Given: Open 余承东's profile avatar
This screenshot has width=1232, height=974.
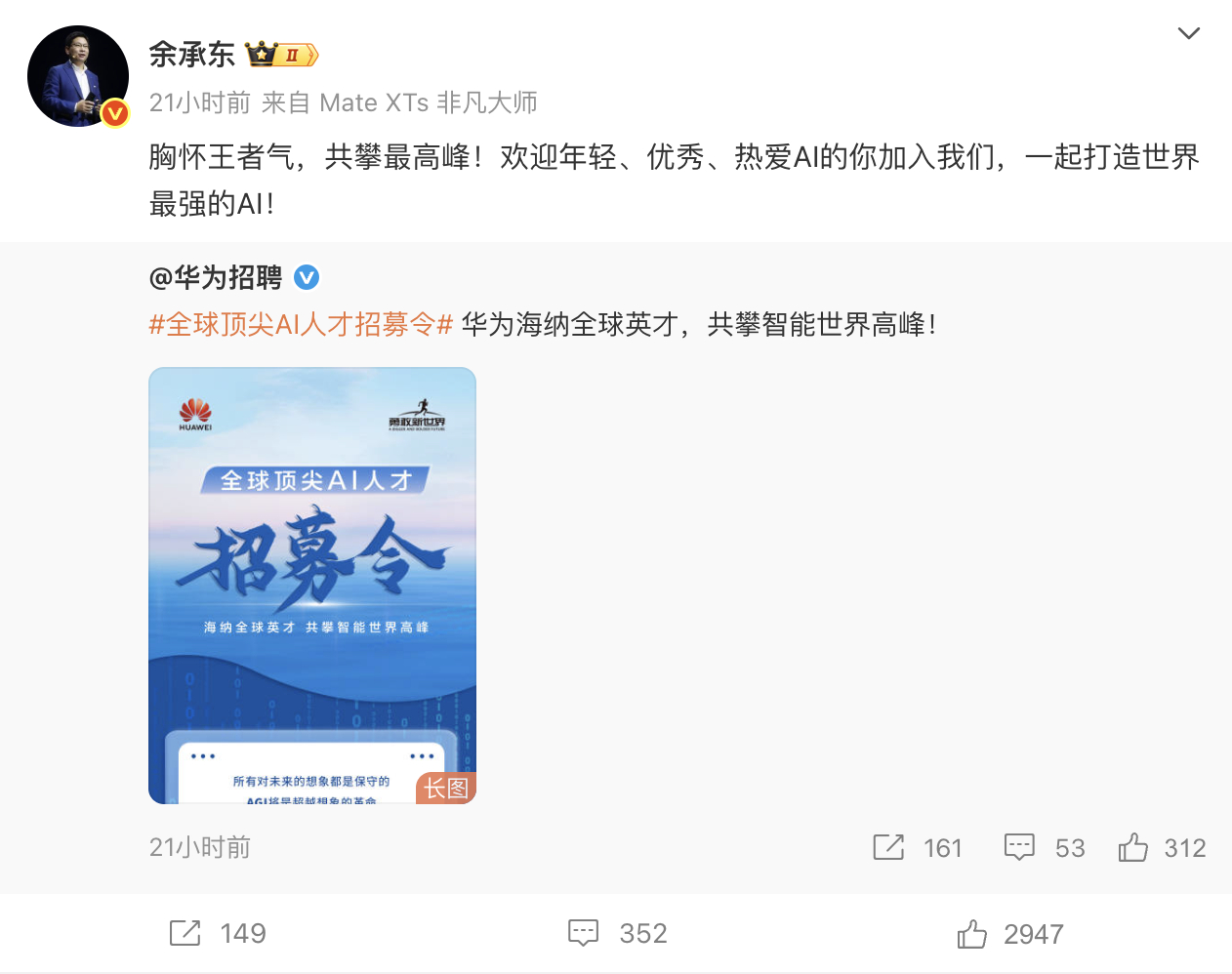Looking at the screenshot, I should tap(78, 76).
